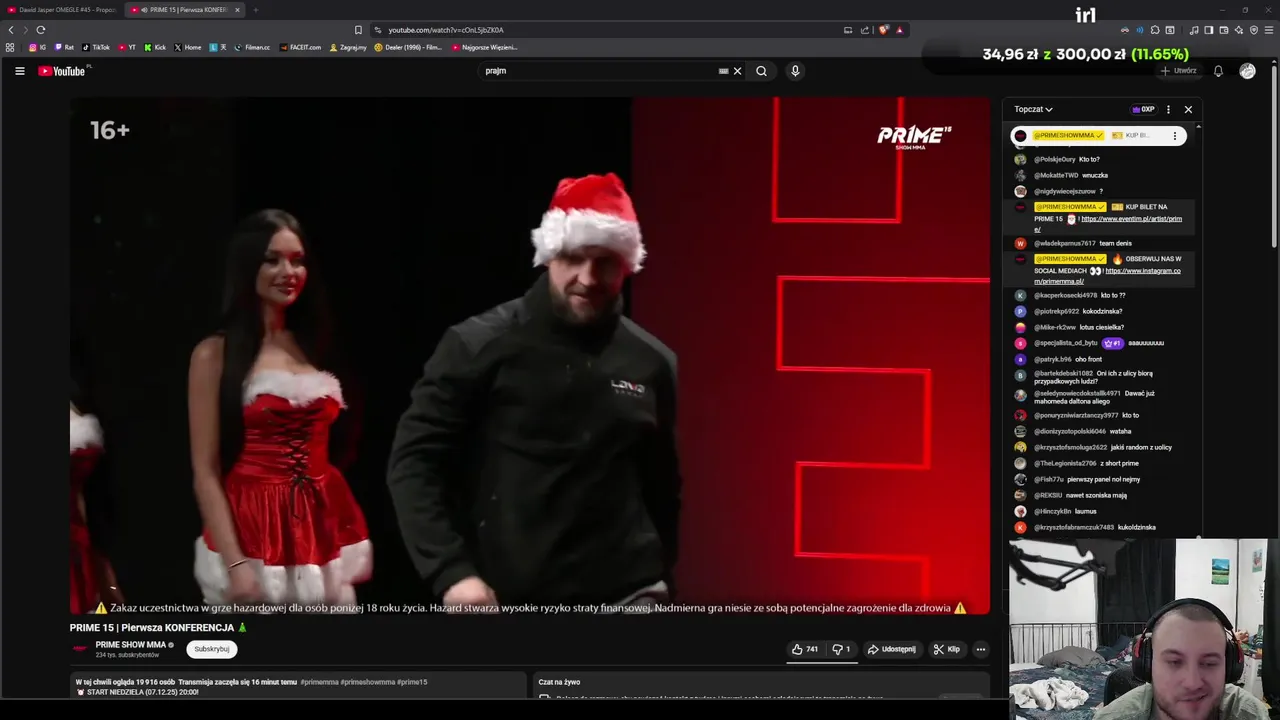This screenshot has height=720, width=1280.
Task: Open the IG bookmark
Action: (x=38, y=47)
